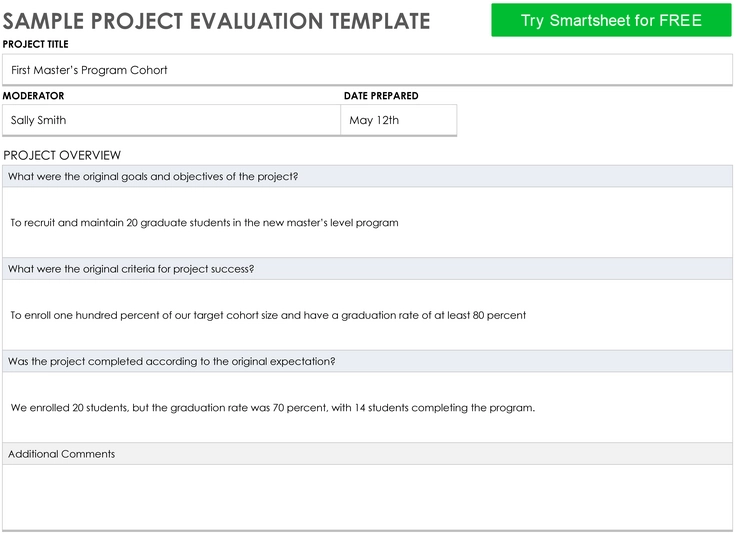The image size is (735, 534).
Task: Click the Sample Project Evaluation Template title
Action: click(x=216, y=21)
